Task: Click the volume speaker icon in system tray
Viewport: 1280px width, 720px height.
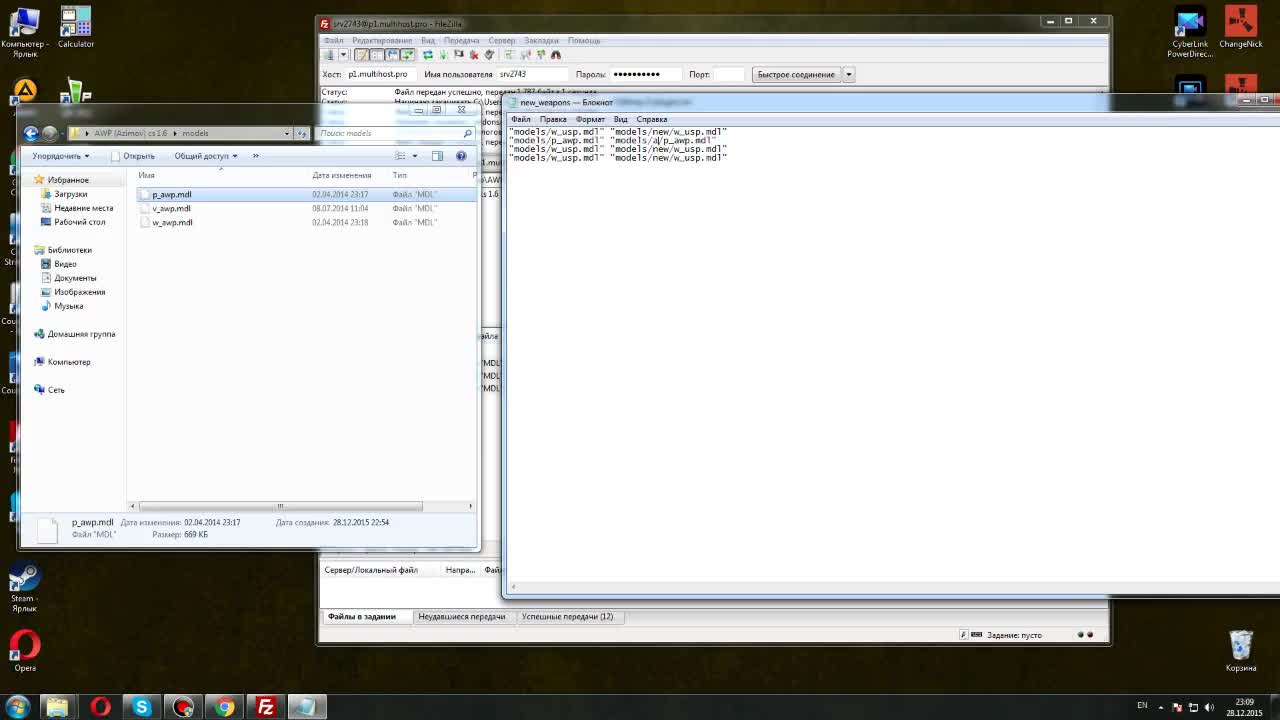Action: (x=1209, y=707)
